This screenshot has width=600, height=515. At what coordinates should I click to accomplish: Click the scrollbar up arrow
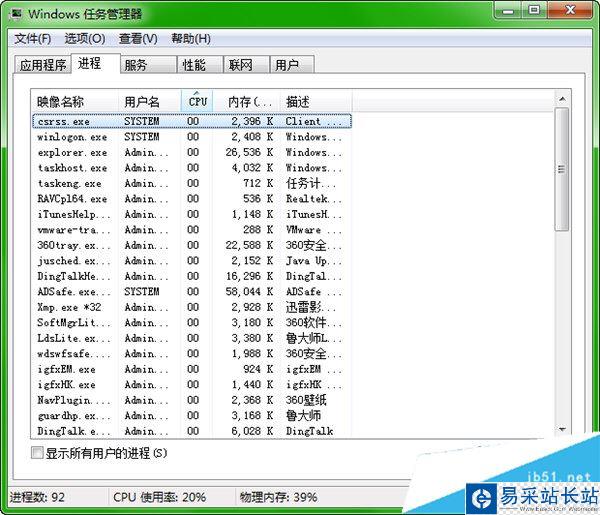point(562,99)
